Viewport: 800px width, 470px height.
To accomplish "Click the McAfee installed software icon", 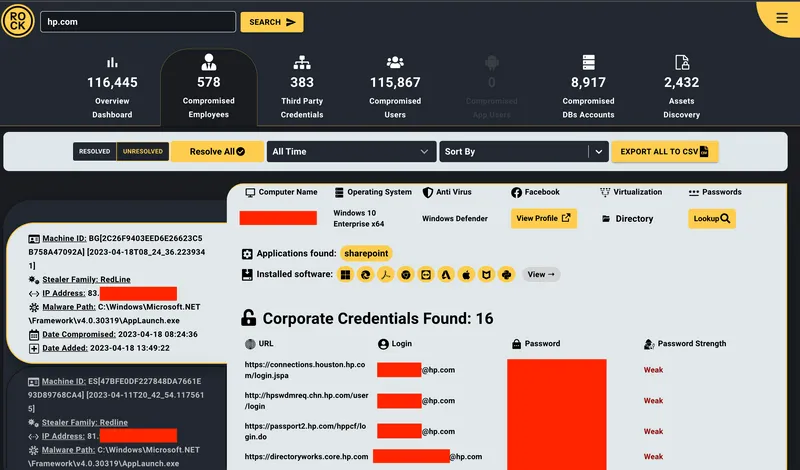I will click(x=485, y=274).
